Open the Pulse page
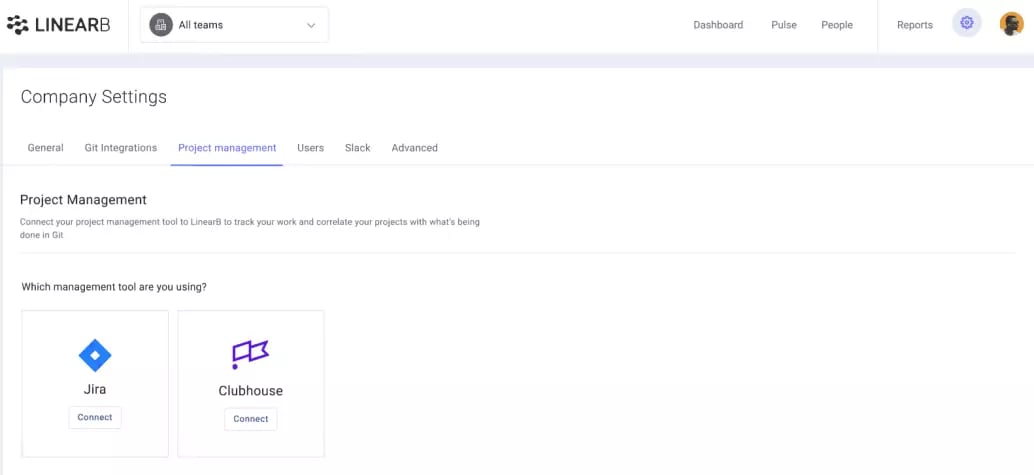The width and height of the screenshot is (1034, 475). click(784, 25)
